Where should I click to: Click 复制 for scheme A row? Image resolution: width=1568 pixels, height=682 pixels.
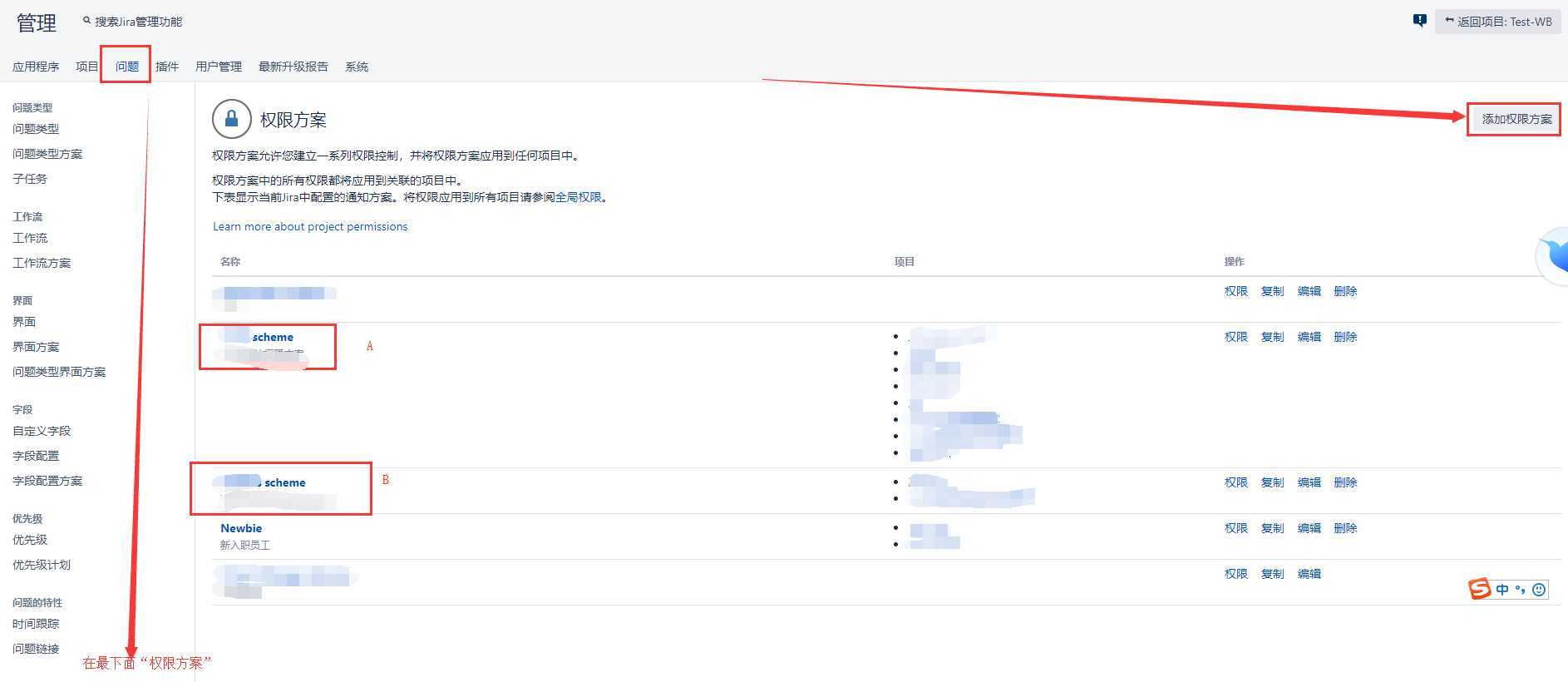point(1273,337)
